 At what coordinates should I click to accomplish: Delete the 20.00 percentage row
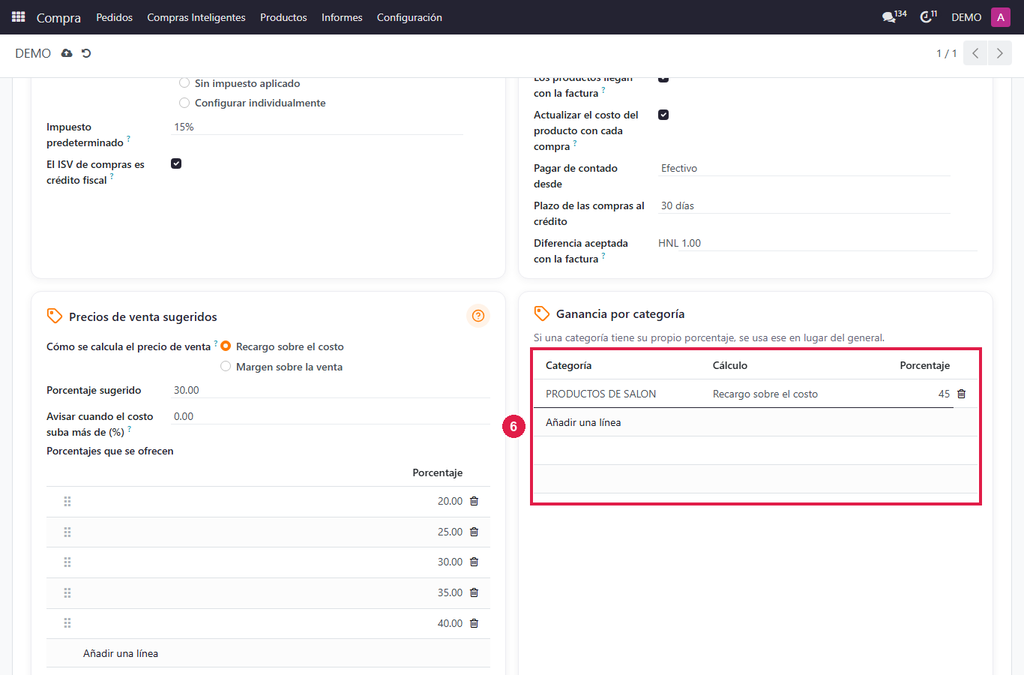click(474, 501)
